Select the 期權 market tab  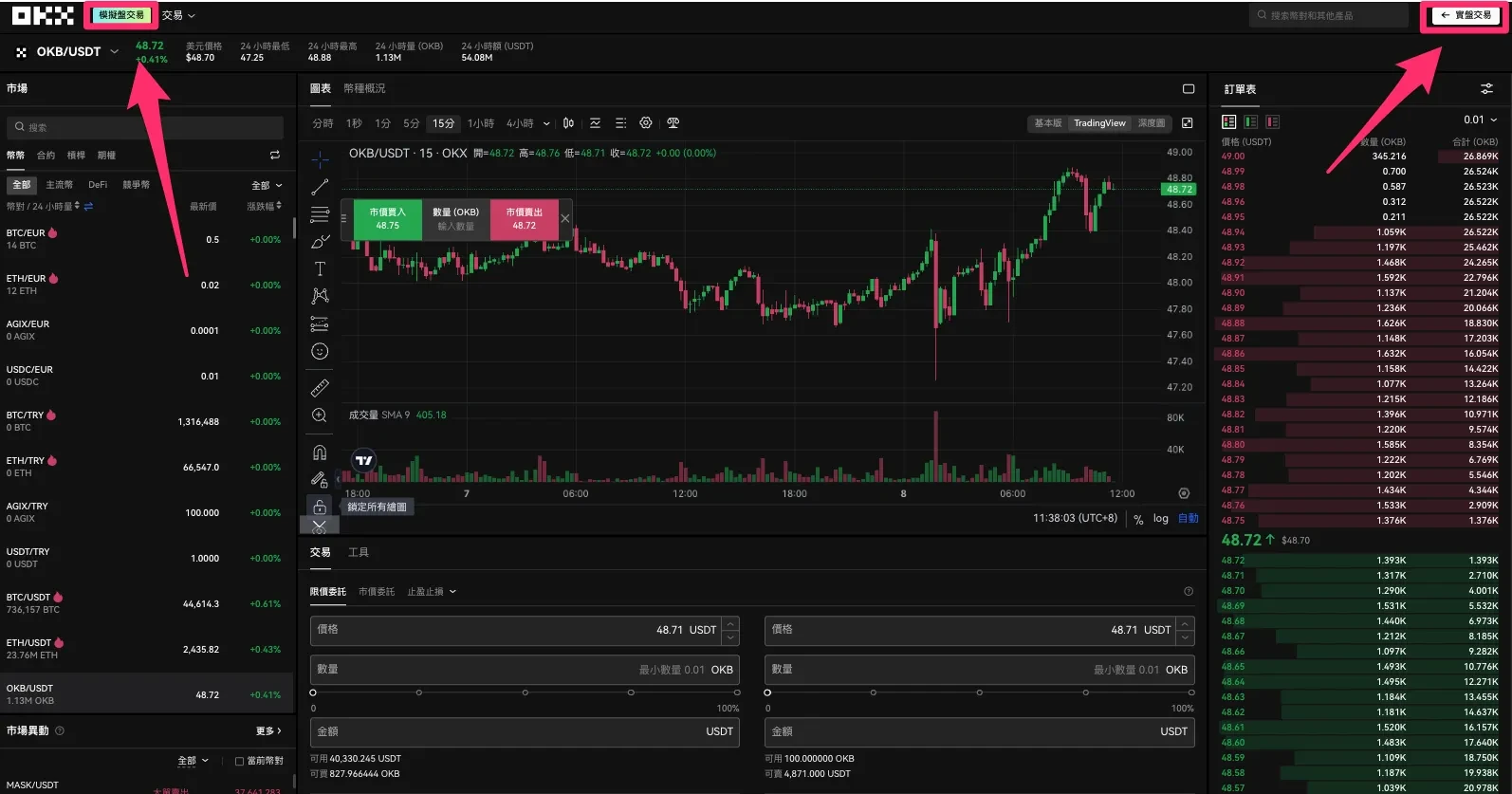click(x=106, y=155)
